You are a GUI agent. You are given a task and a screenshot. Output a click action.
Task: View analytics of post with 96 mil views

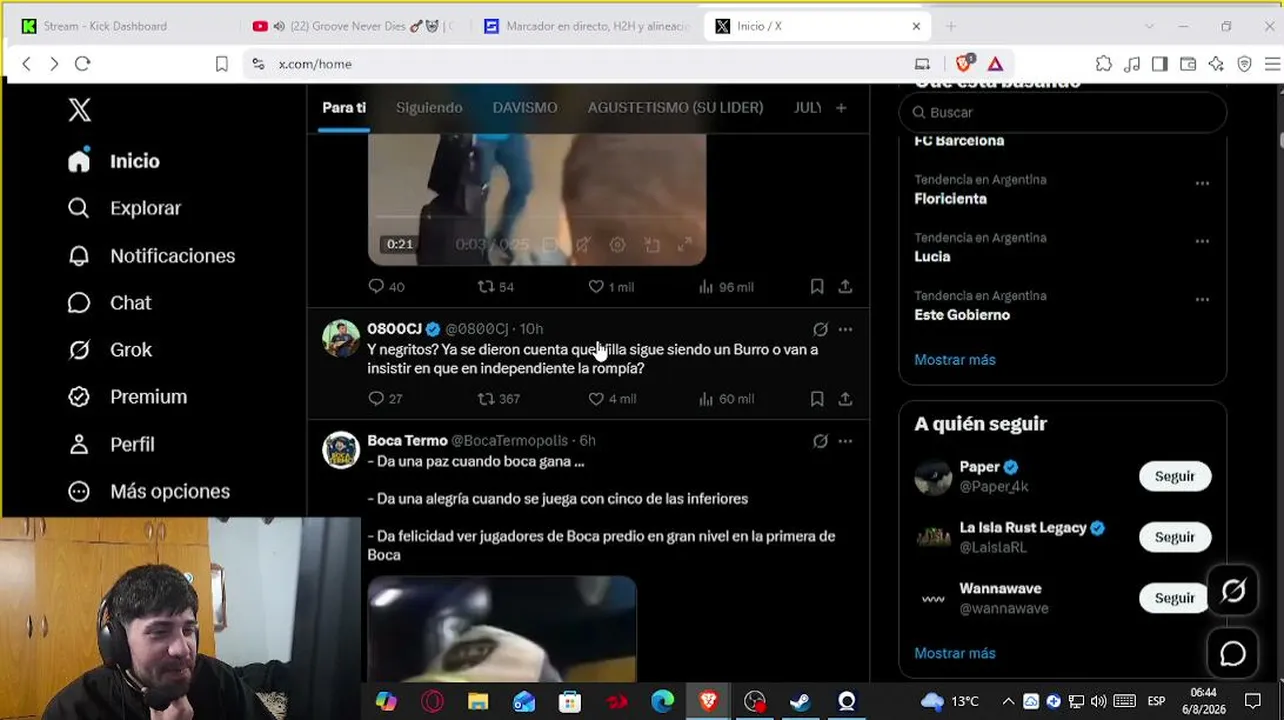pyautogui.click(x=726, y=287)
